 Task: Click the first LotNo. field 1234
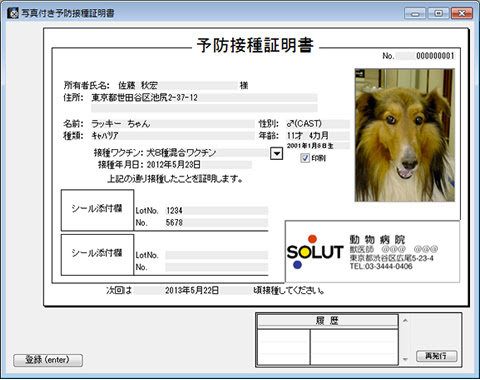216,211
